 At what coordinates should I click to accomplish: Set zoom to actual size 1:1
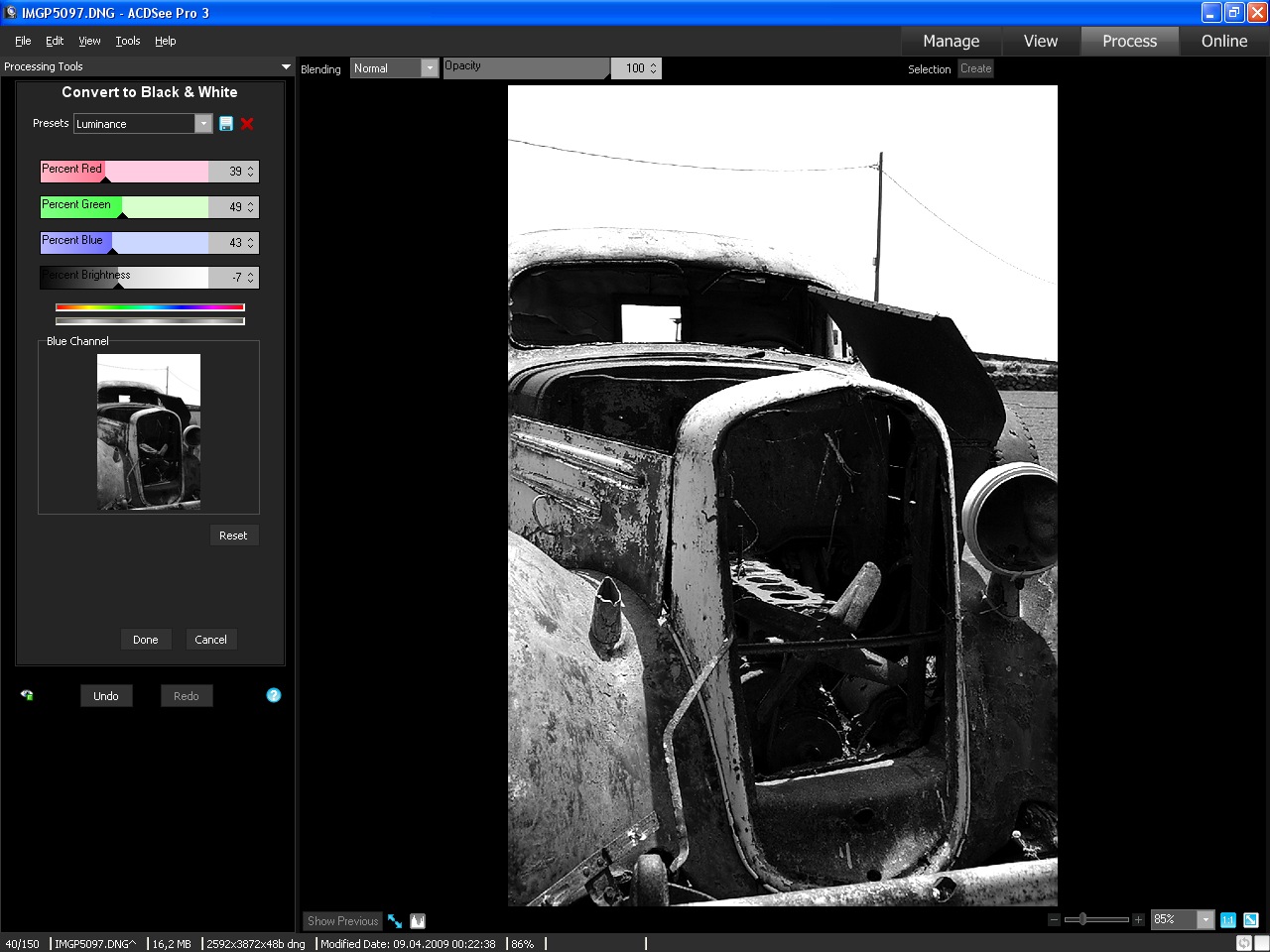point(1228,920)
